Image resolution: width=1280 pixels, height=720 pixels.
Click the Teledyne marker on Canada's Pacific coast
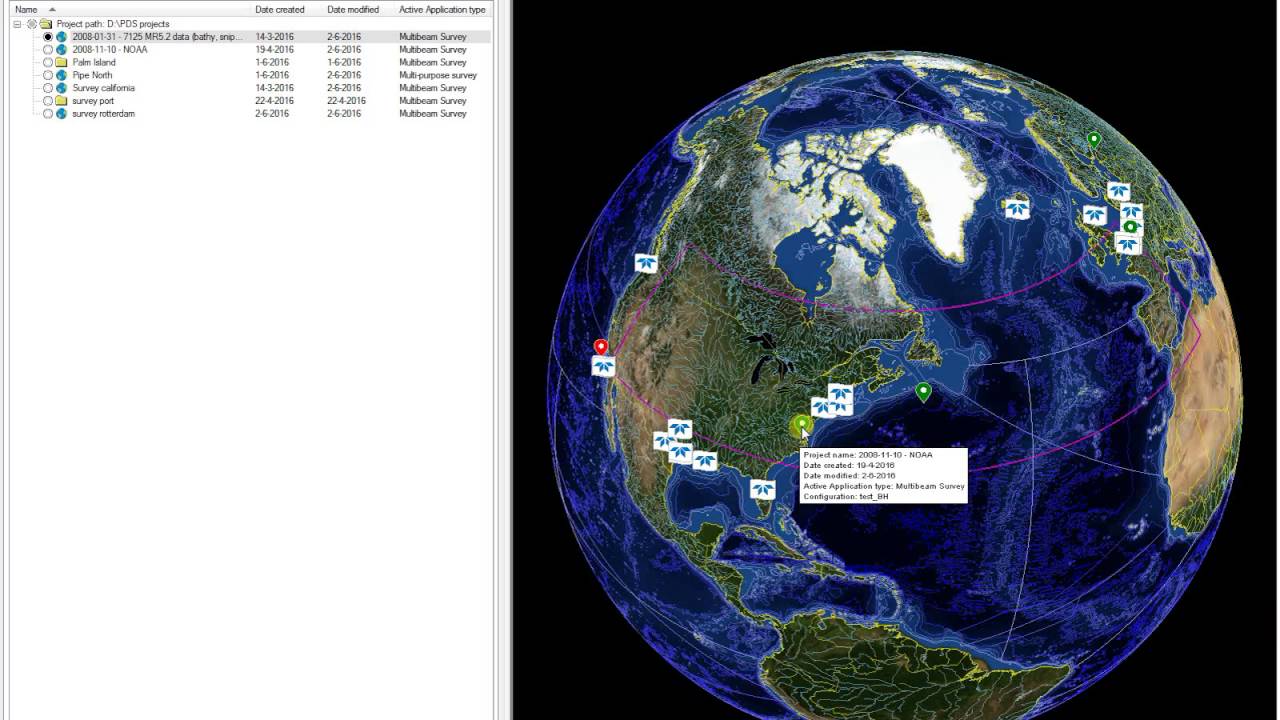pyautogui.click(x=646, y=263)
